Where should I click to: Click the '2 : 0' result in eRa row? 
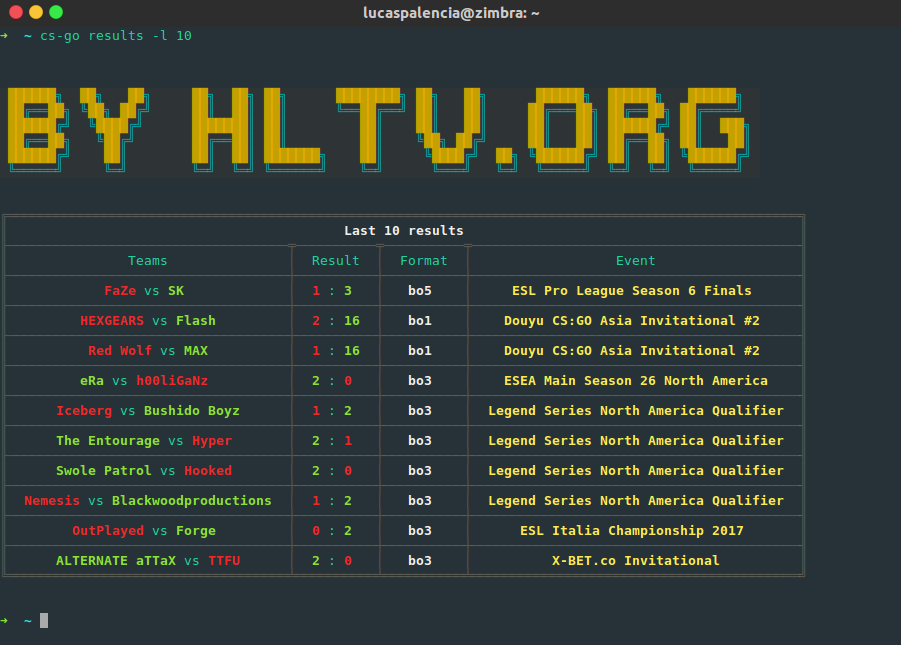(x=332, y=380)
